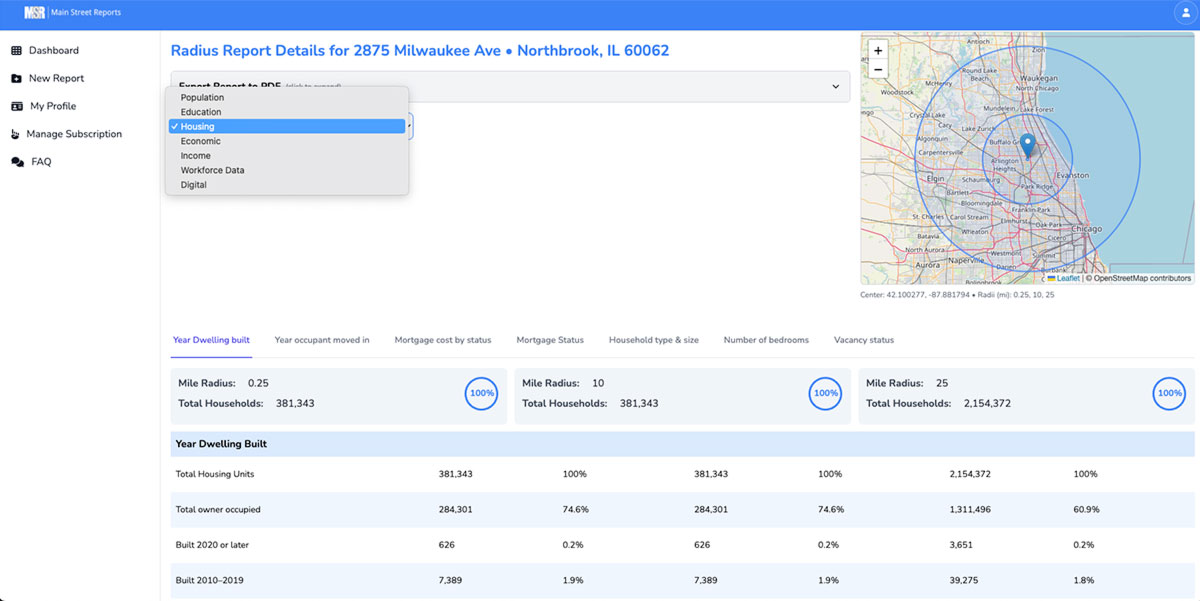Click the My Profile card icon

pyautogui.click(x=14, y=106)
